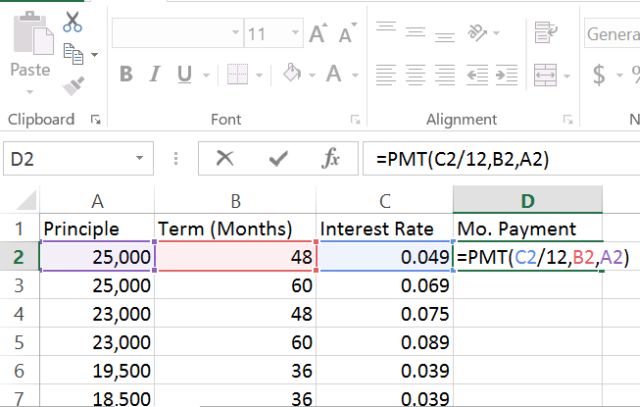Viewport: 640px width, 407px height.
Task: Open the Accounting format dropdown arrow
Action: (620, 75)
